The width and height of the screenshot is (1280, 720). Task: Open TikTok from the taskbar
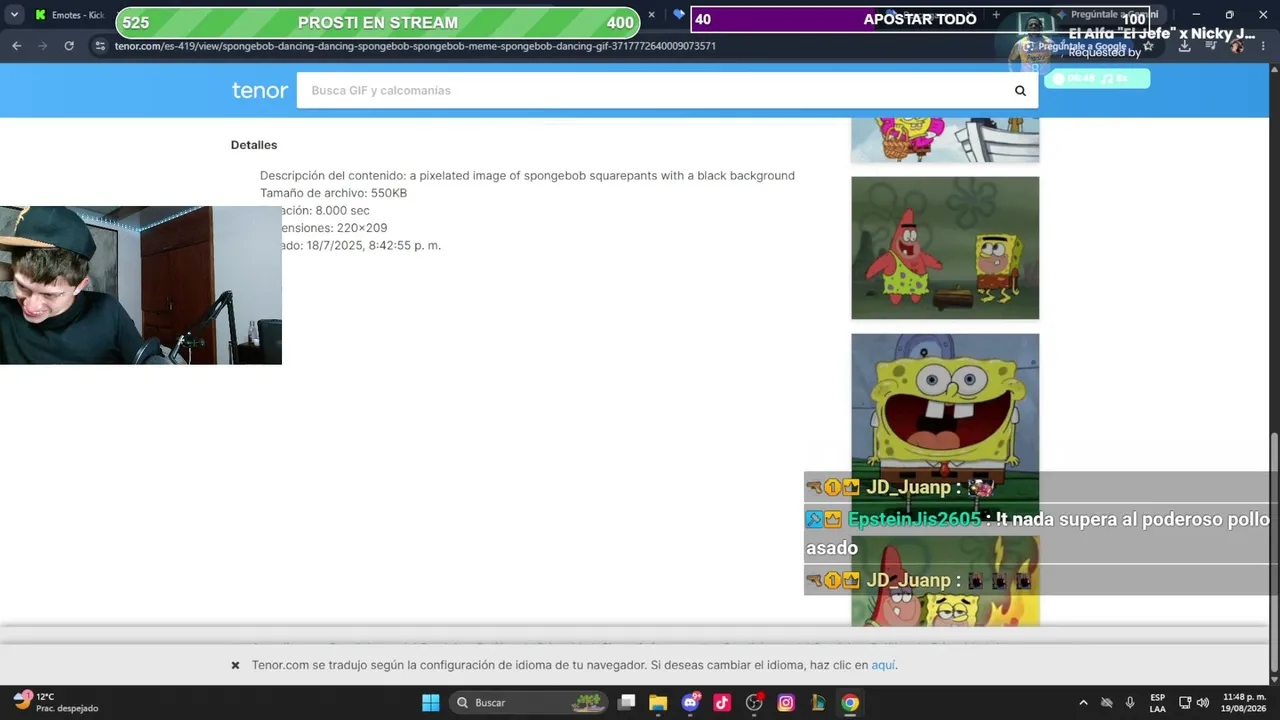pos(722,703)
